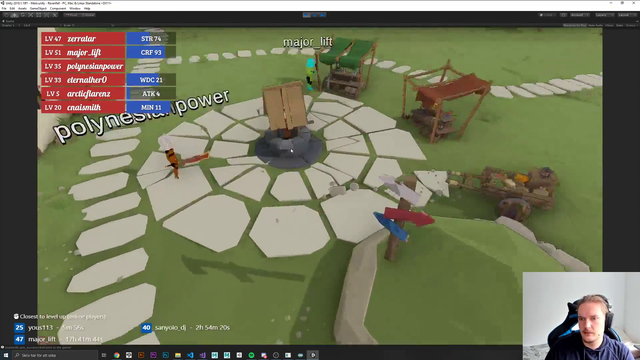Open the Collab dropdown
640x360 pixels.
[547, 15]
